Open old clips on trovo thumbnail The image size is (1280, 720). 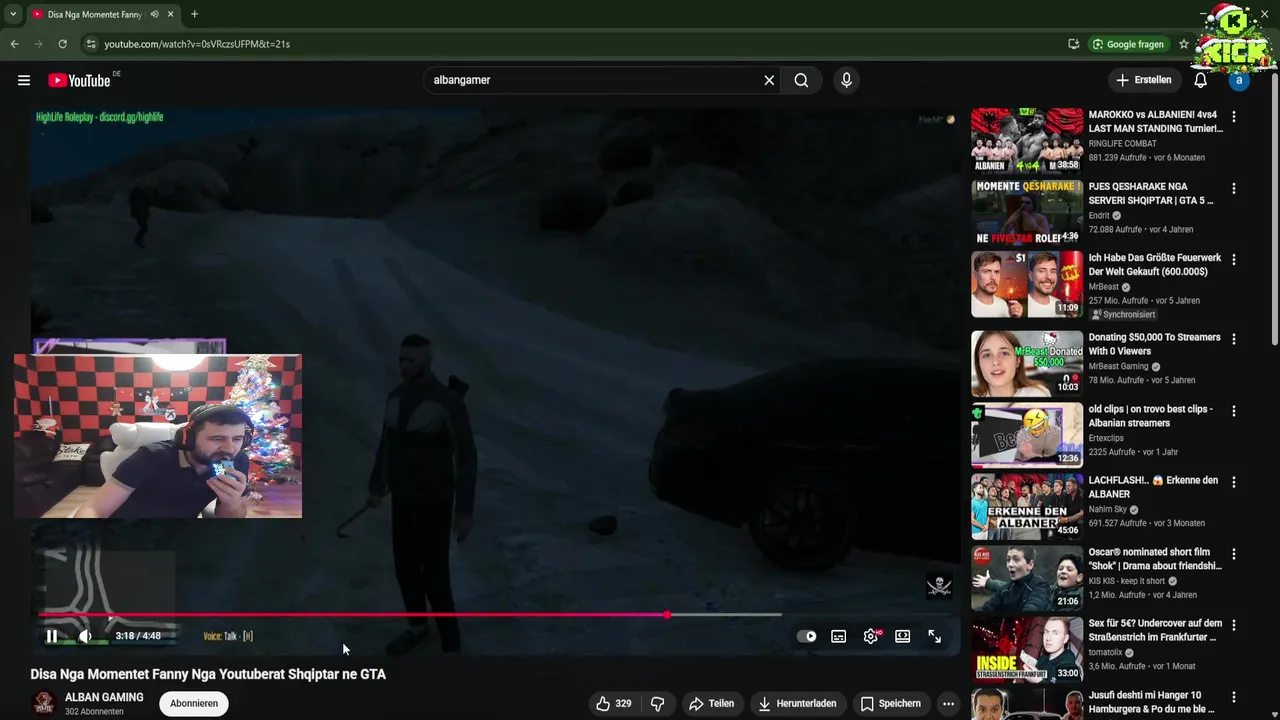click(x=1027, y=434)
